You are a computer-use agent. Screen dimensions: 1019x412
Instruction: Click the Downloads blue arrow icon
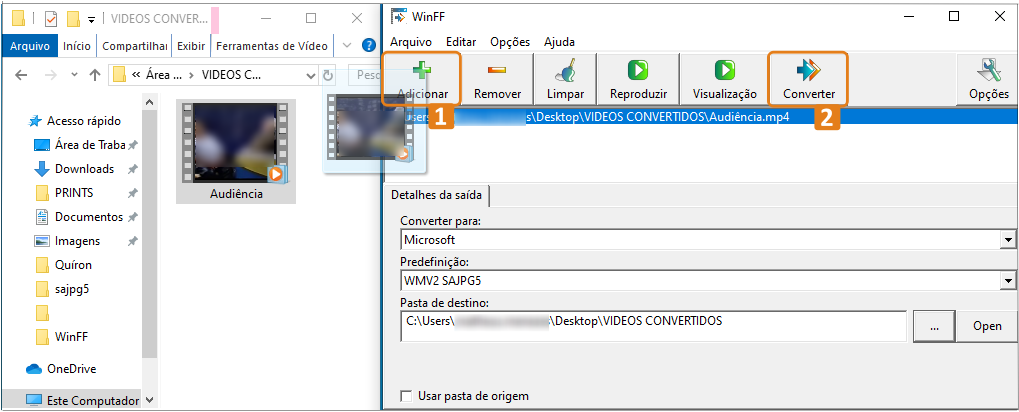tap(42, 170)
